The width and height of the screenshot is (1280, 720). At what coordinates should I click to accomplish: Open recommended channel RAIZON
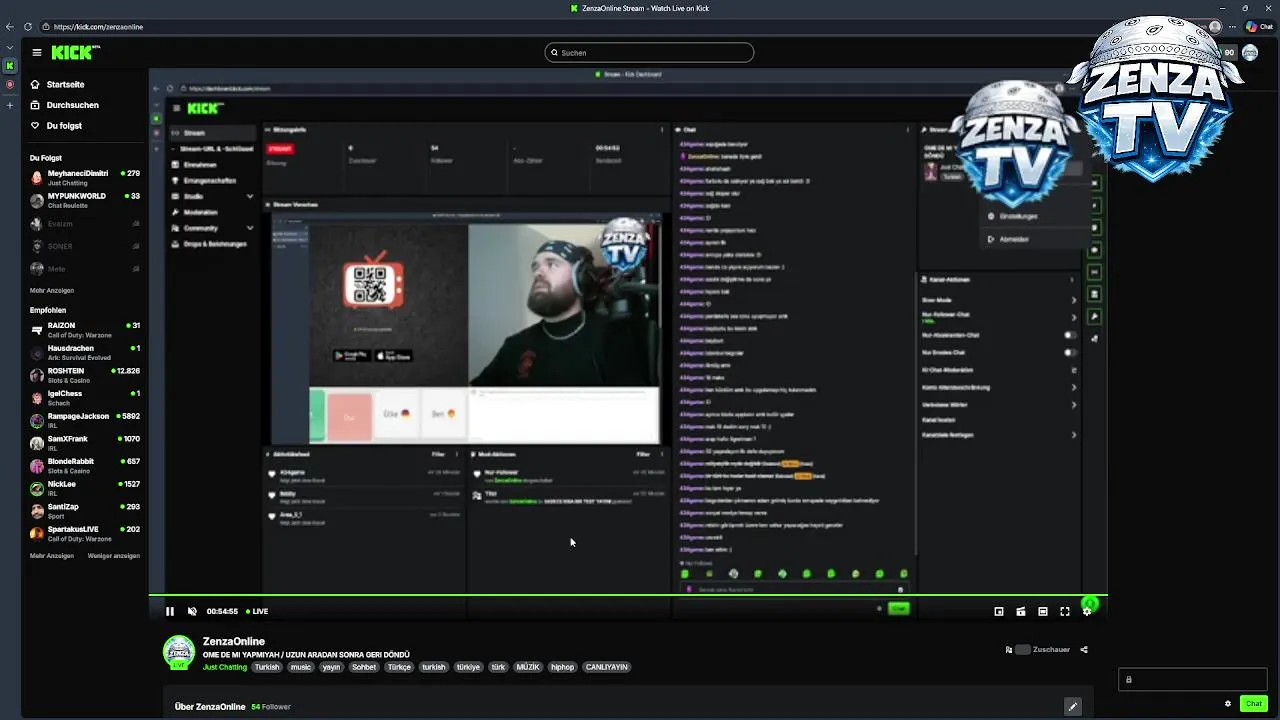[x=85, y=329]
